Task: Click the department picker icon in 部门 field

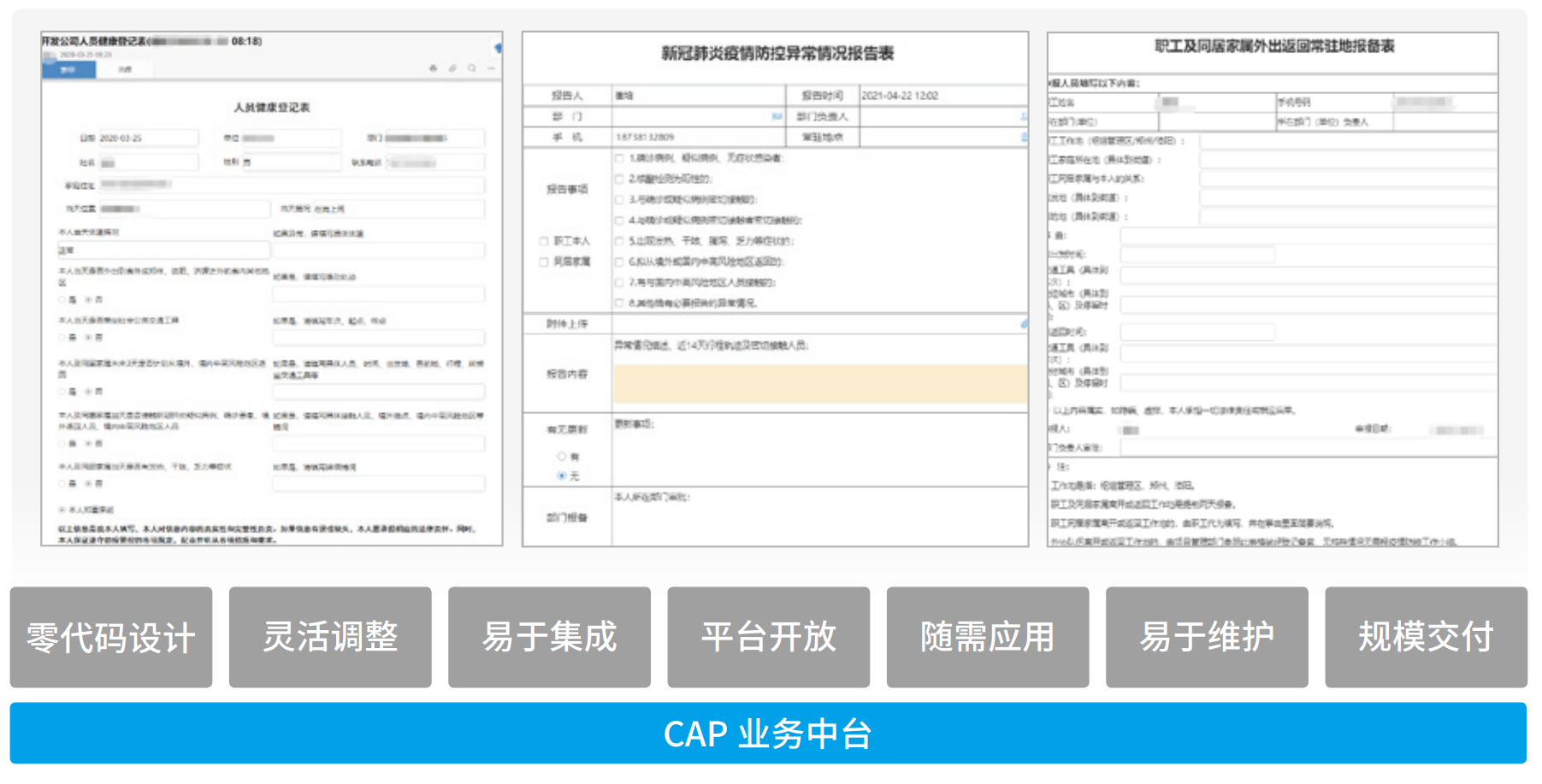Action: (x=777, y=116)
